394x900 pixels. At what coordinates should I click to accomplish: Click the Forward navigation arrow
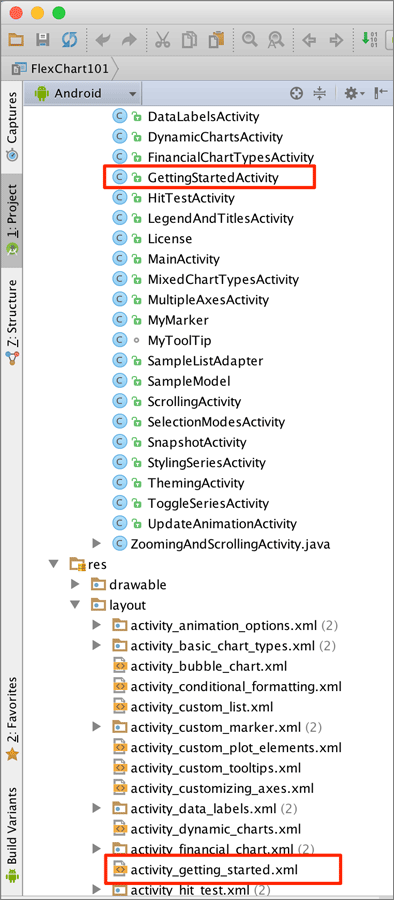336,40
